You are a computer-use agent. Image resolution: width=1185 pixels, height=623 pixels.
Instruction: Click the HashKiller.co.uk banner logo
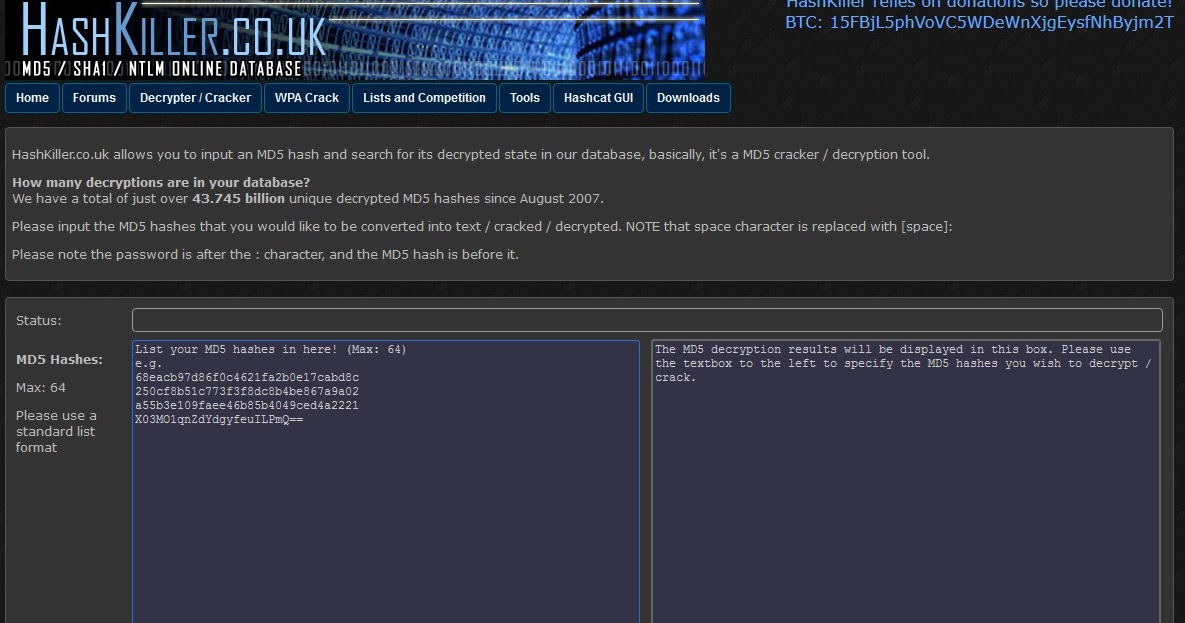pos(355,39)
